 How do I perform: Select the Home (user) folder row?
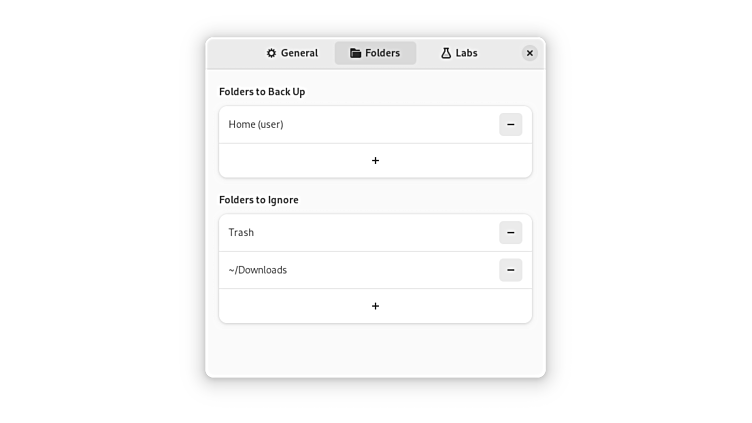(340, 125)
